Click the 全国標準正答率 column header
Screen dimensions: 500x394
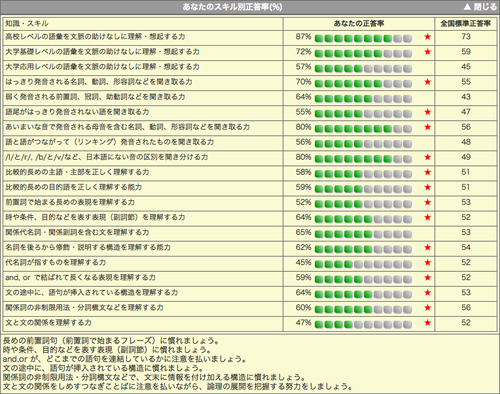click(466, 23)
